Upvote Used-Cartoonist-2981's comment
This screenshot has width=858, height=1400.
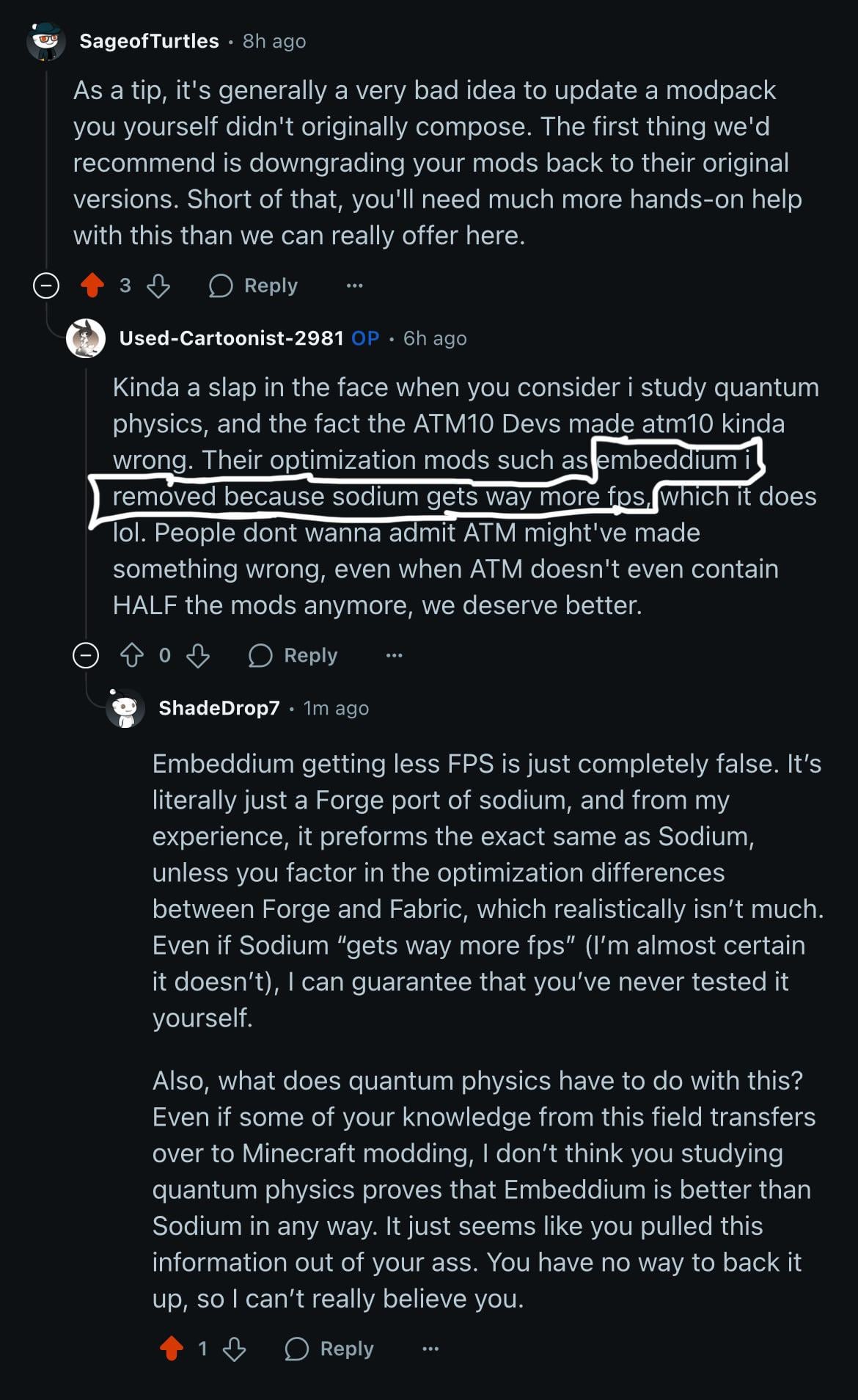(132, 655)
